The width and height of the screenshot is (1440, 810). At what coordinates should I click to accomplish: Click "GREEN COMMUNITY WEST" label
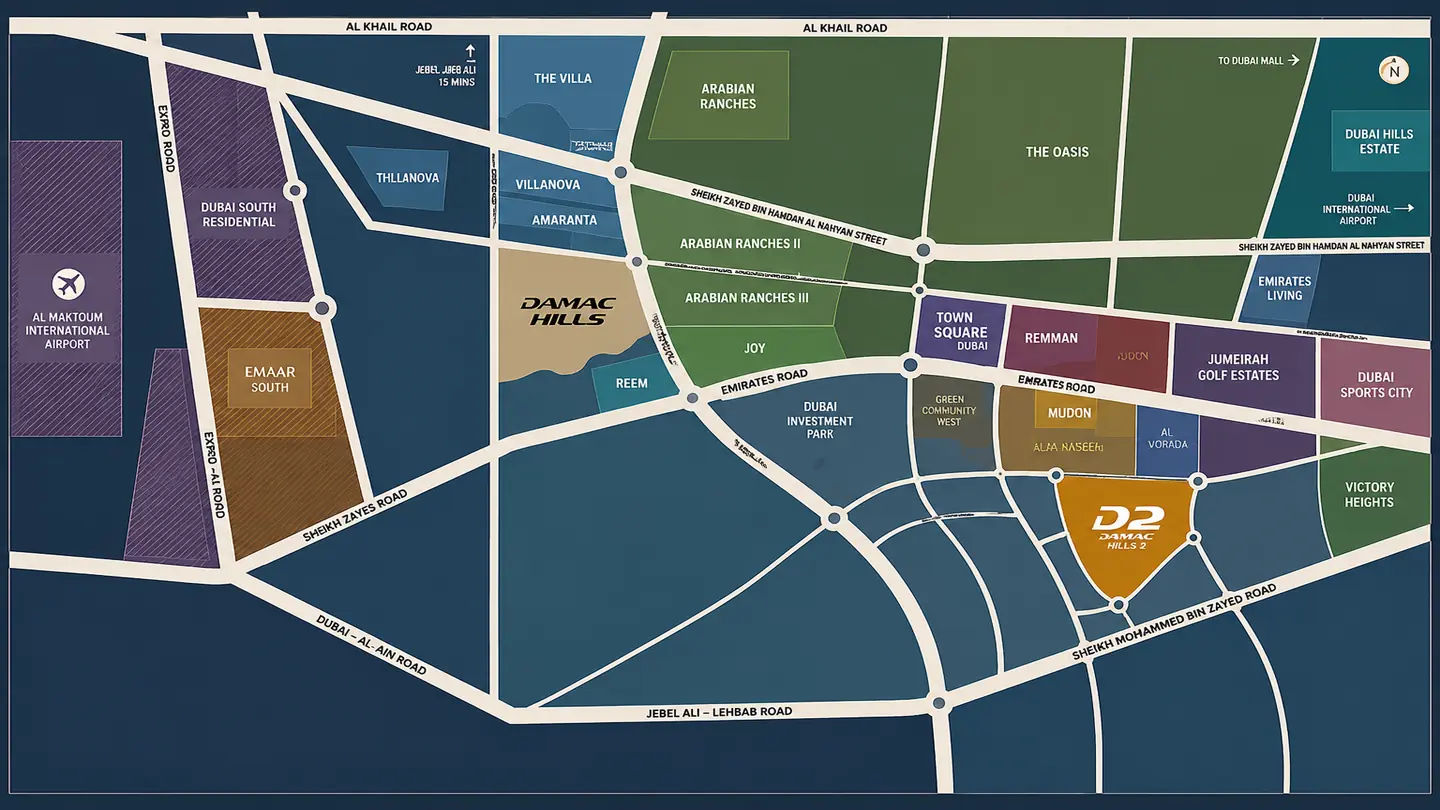949,411
